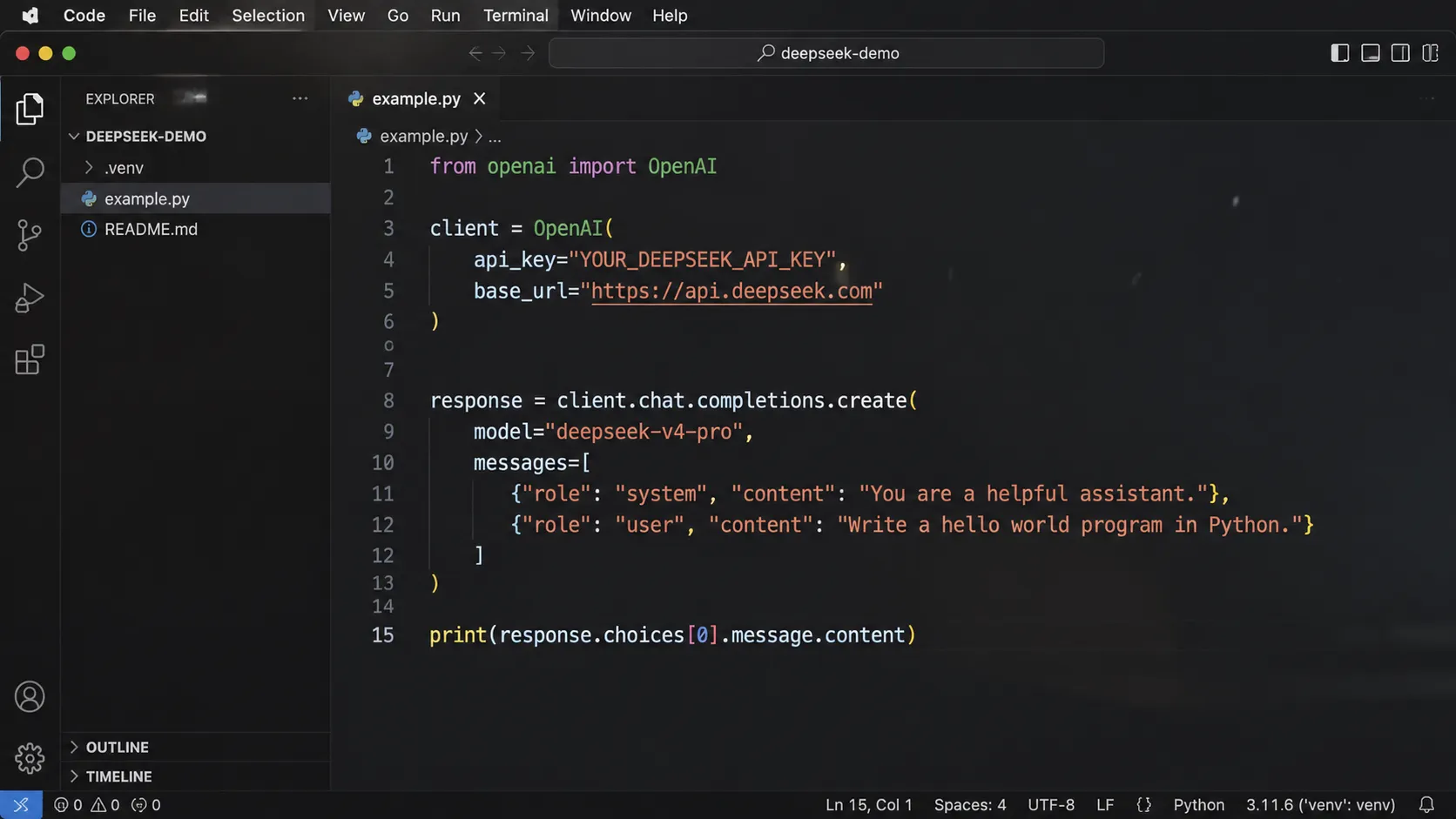The image size is (1456, 819).
Task: Follow the https://api.deepseek.com link
Action: [x=731, y=291]
